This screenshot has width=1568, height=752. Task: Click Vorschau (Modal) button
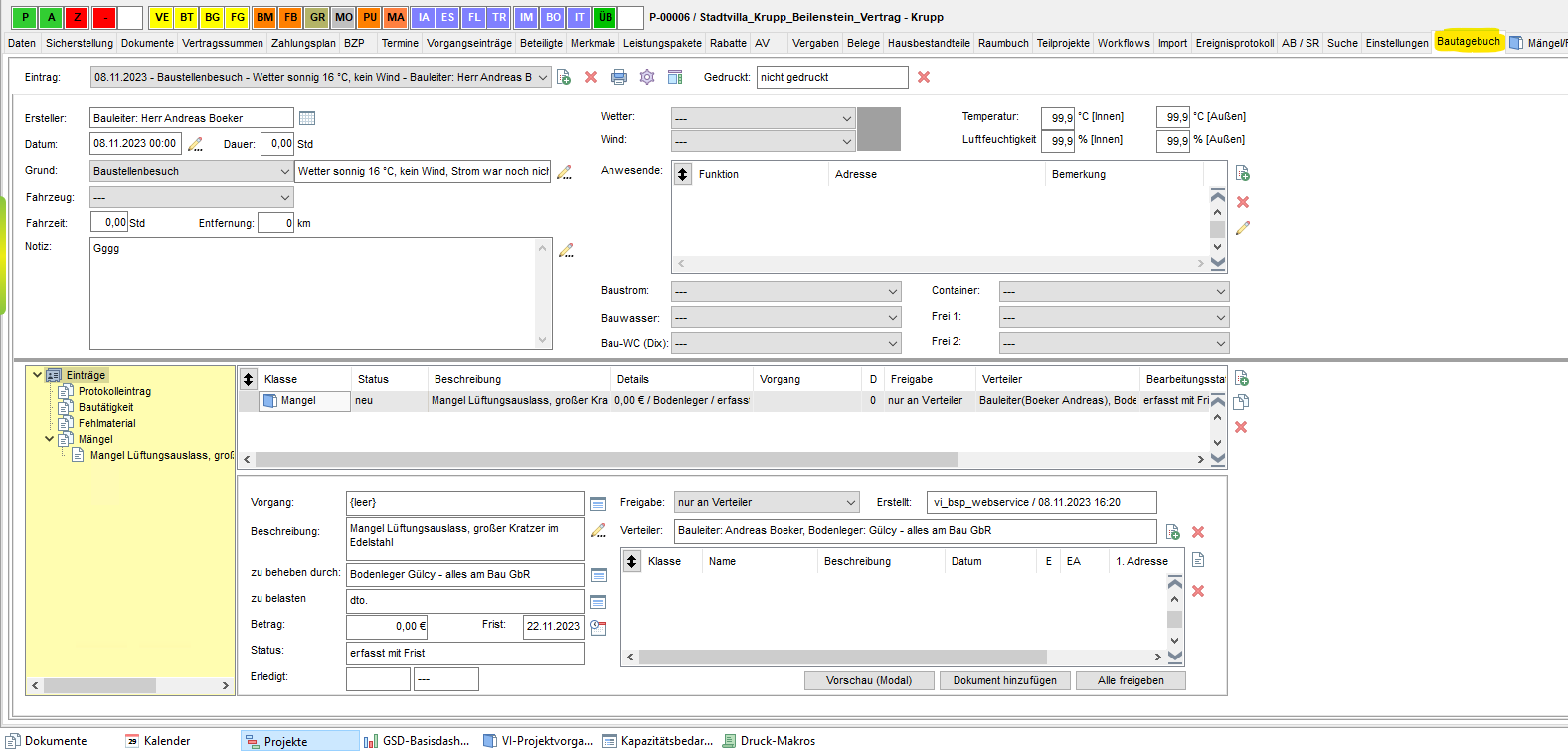(869, 680)
